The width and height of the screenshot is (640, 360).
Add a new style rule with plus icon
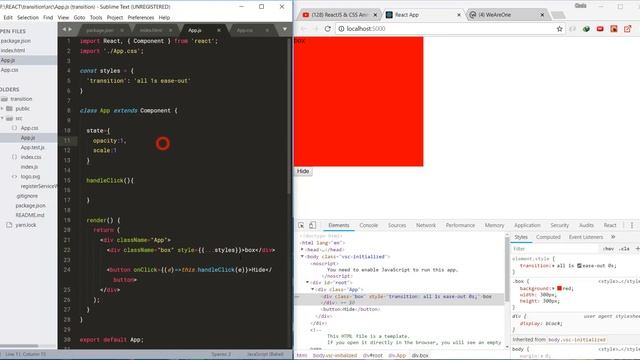[x=637, y=249]
